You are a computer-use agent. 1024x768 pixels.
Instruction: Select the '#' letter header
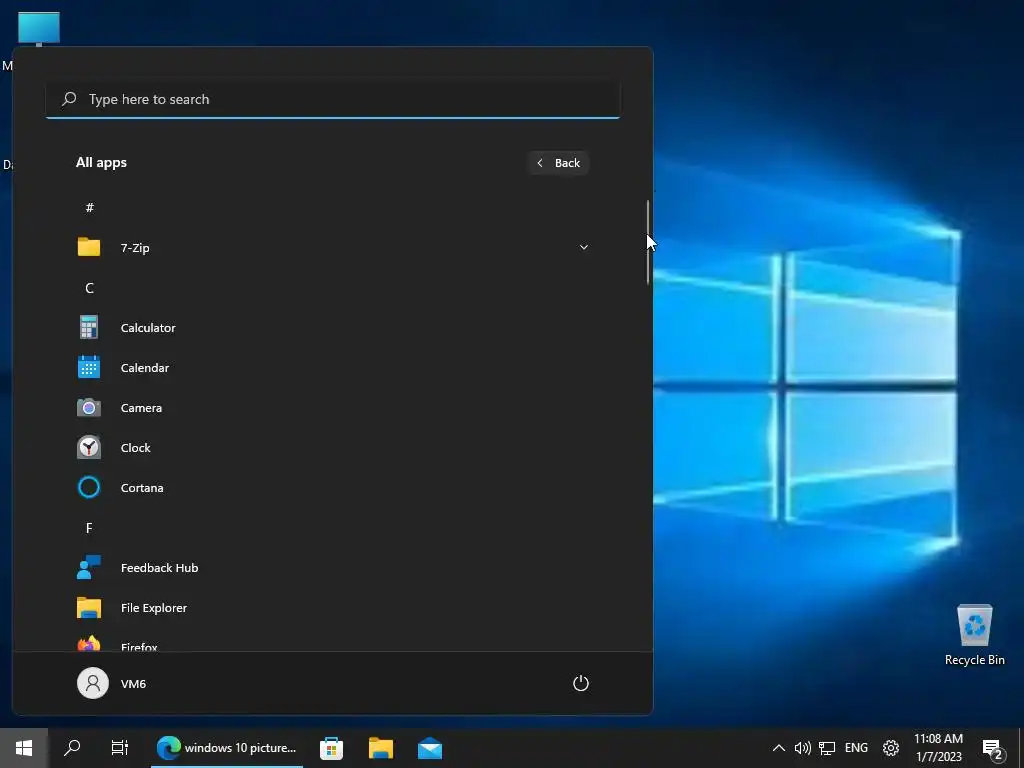point(89,208)
